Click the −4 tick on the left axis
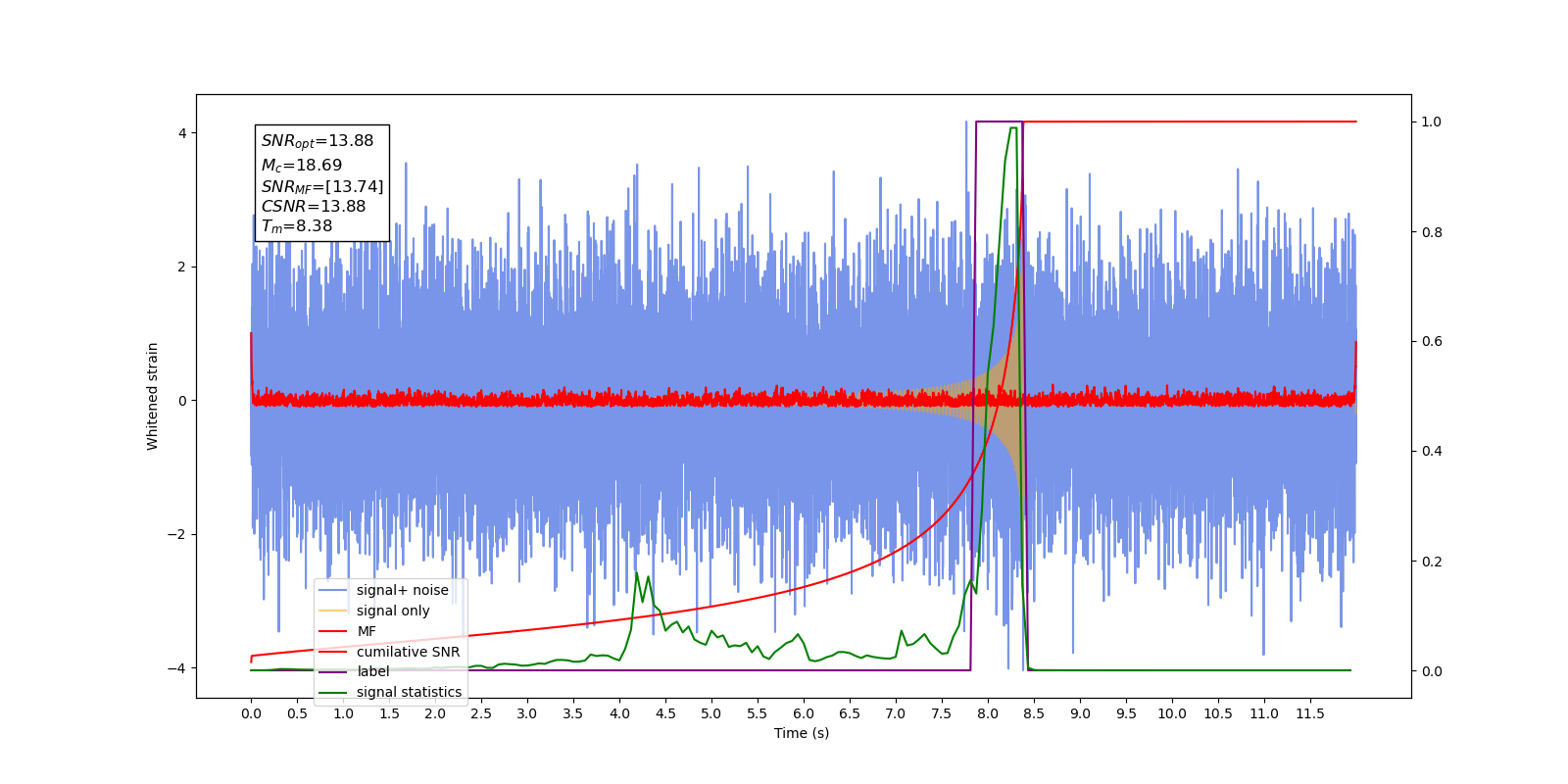1568x784 pixels. coord(177,668)
